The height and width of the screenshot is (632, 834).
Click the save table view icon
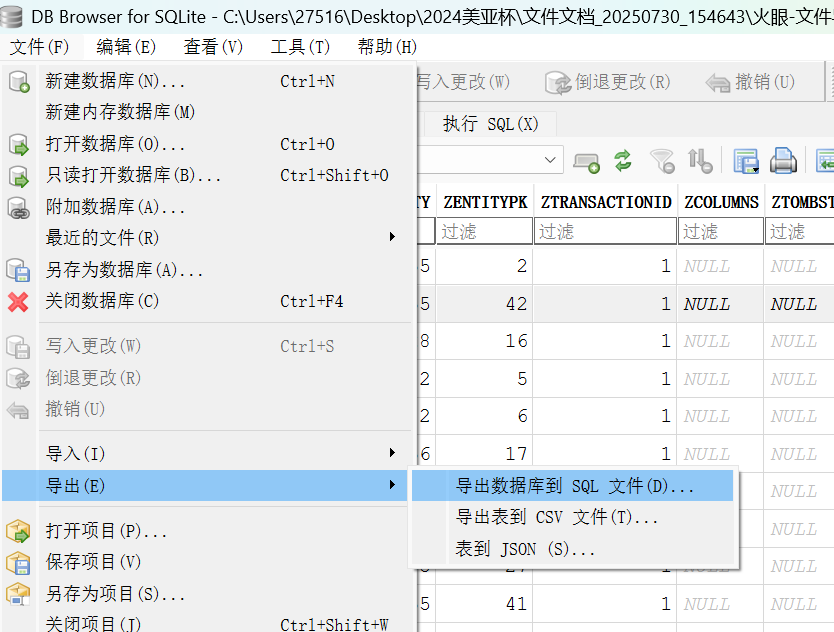(746, 161)
